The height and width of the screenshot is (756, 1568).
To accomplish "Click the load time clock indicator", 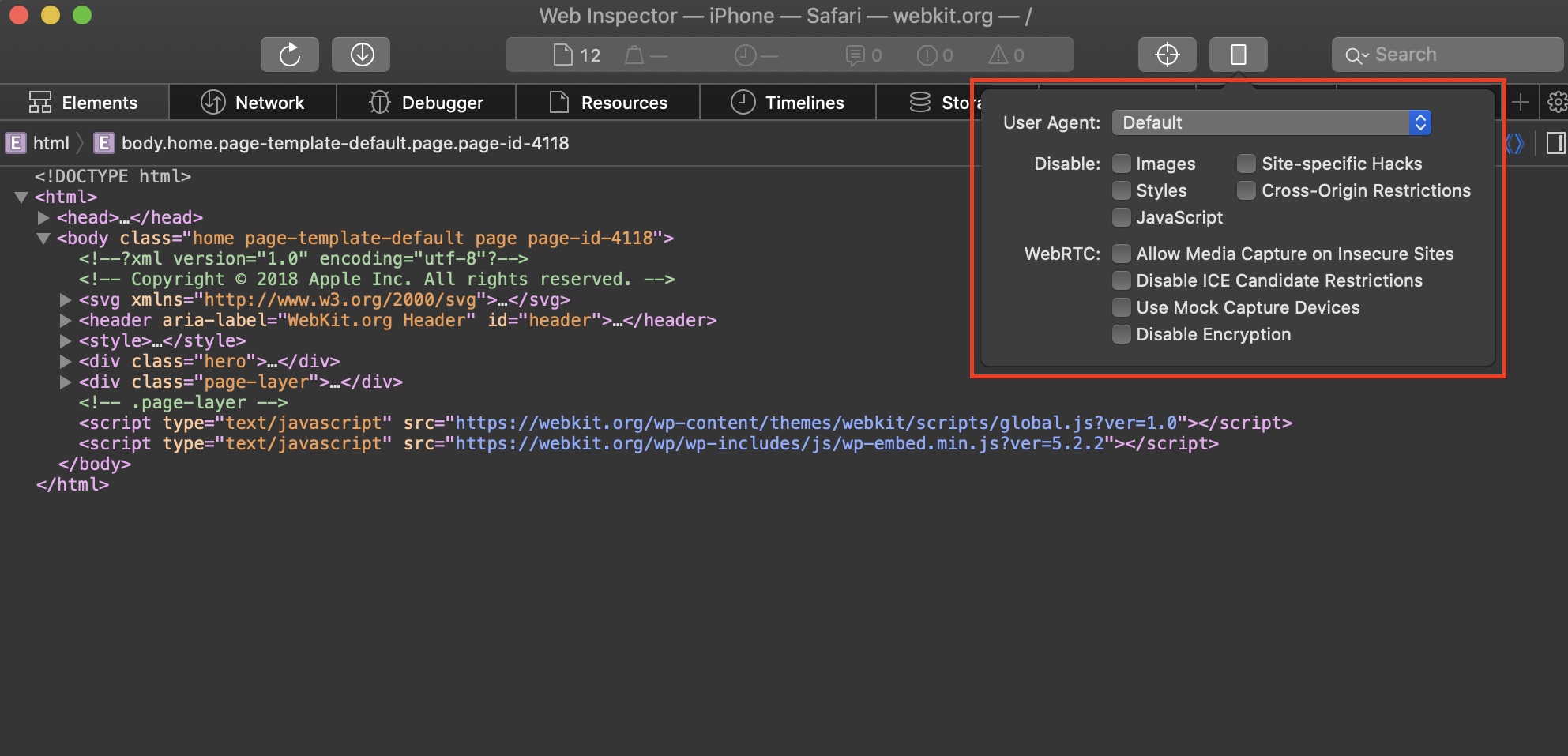I will point(757,55).
